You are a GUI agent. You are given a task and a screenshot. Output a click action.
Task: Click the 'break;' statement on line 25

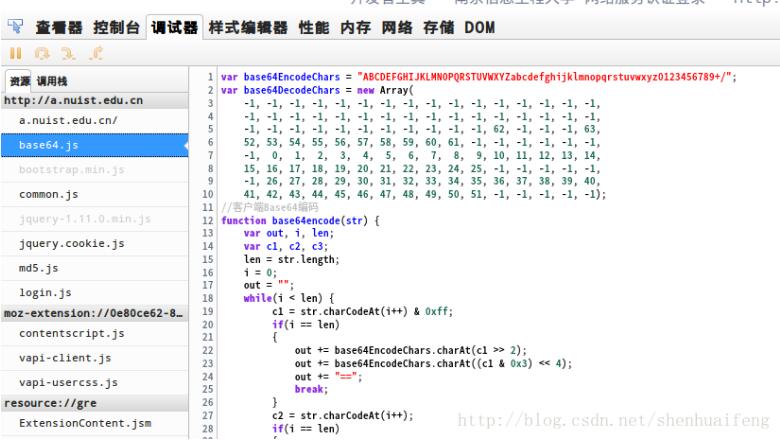pyautogui.click(x=311, y=389)
